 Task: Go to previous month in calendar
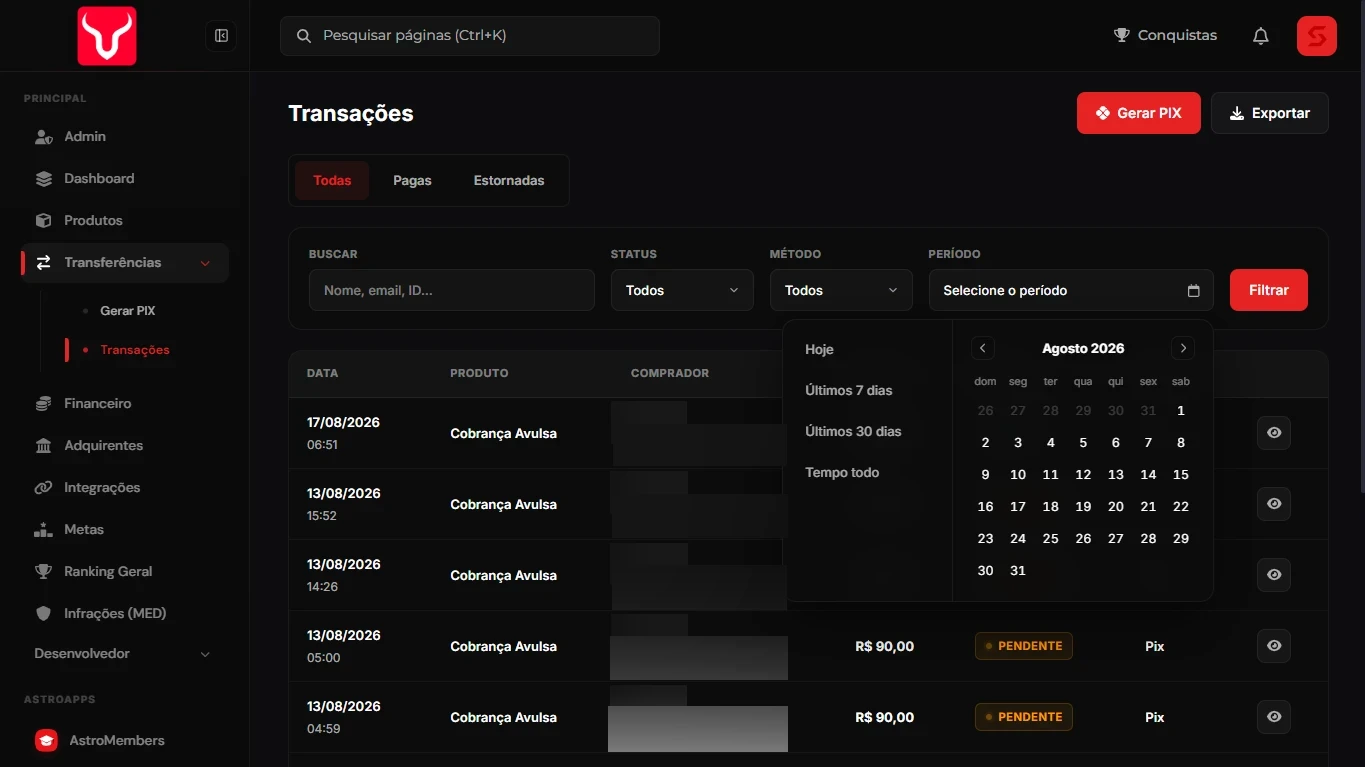pos(983,348)
